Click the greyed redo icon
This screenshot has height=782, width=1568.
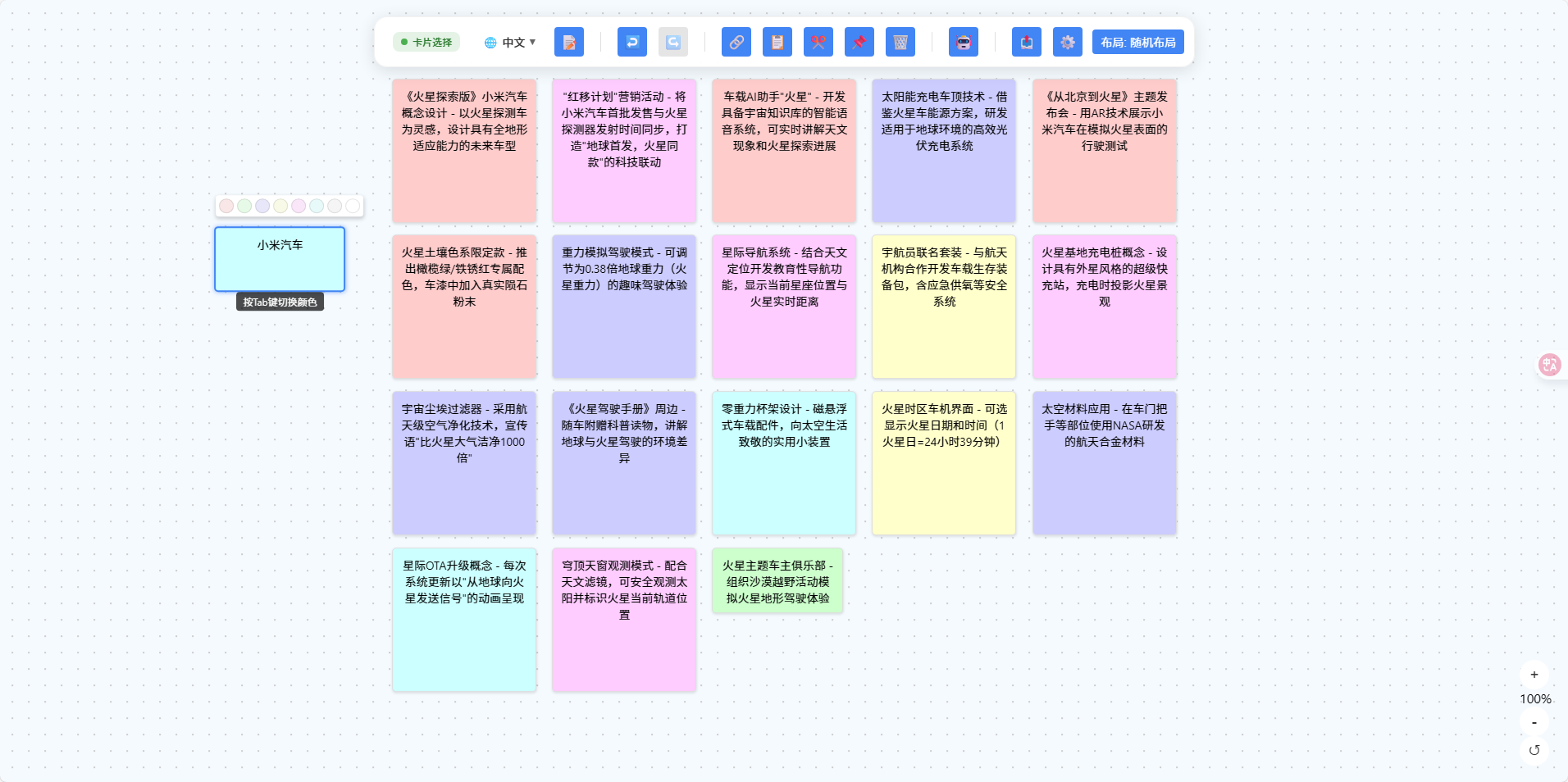(673, 42)
